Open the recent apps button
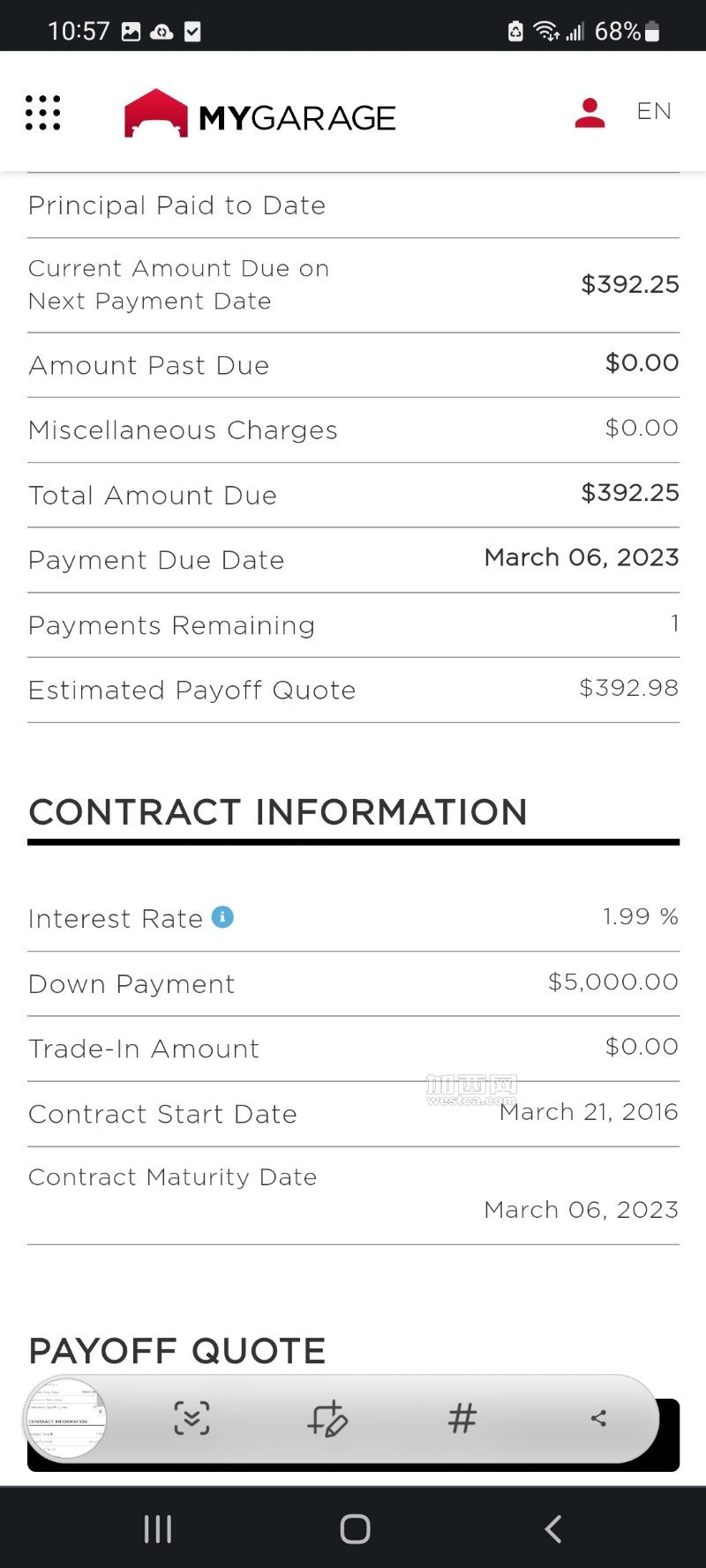The width and height of the screenshot is (706, 1568). pos(158,1529)
